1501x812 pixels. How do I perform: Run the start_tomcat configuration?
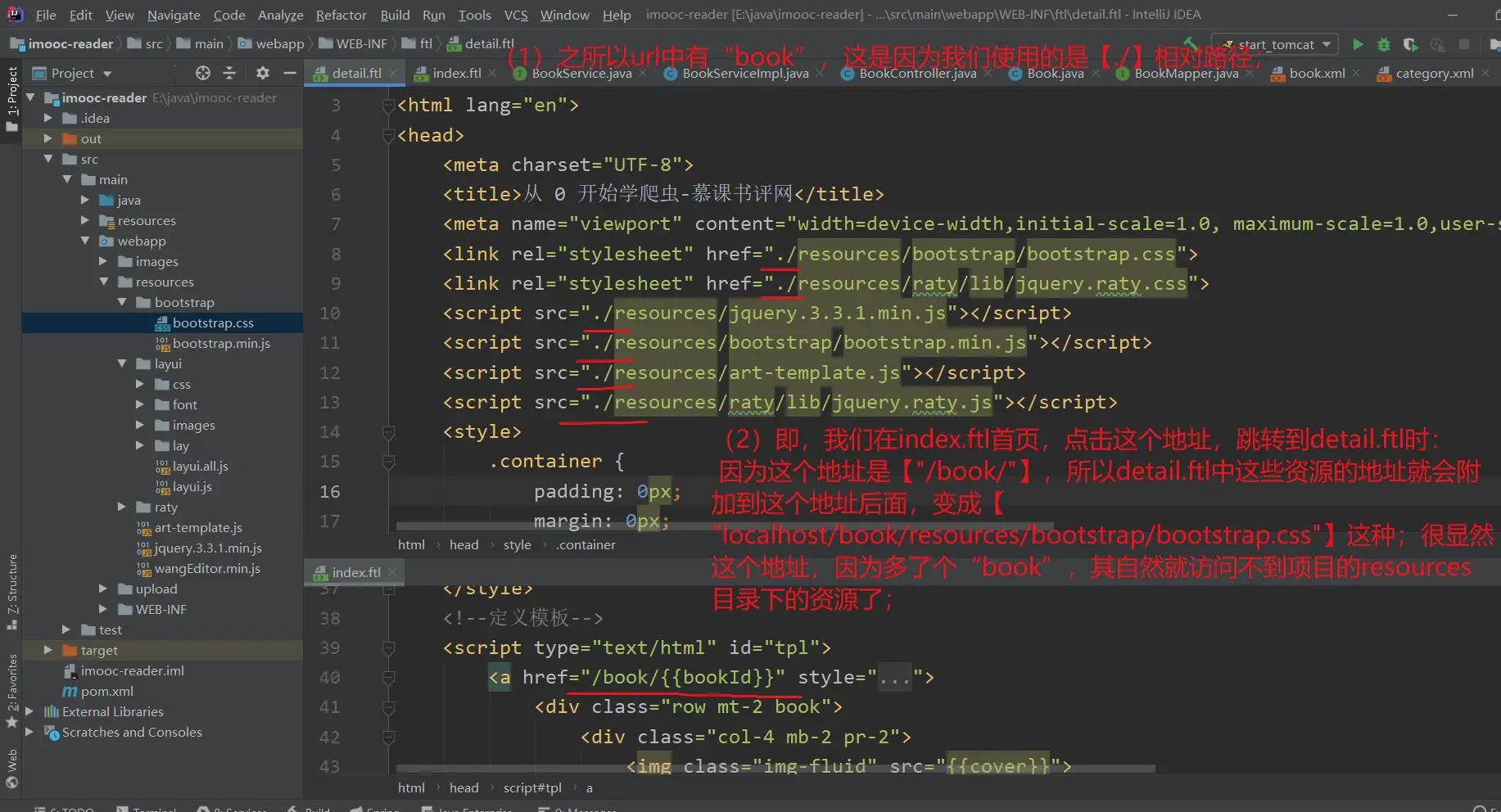coord(1358,44)
